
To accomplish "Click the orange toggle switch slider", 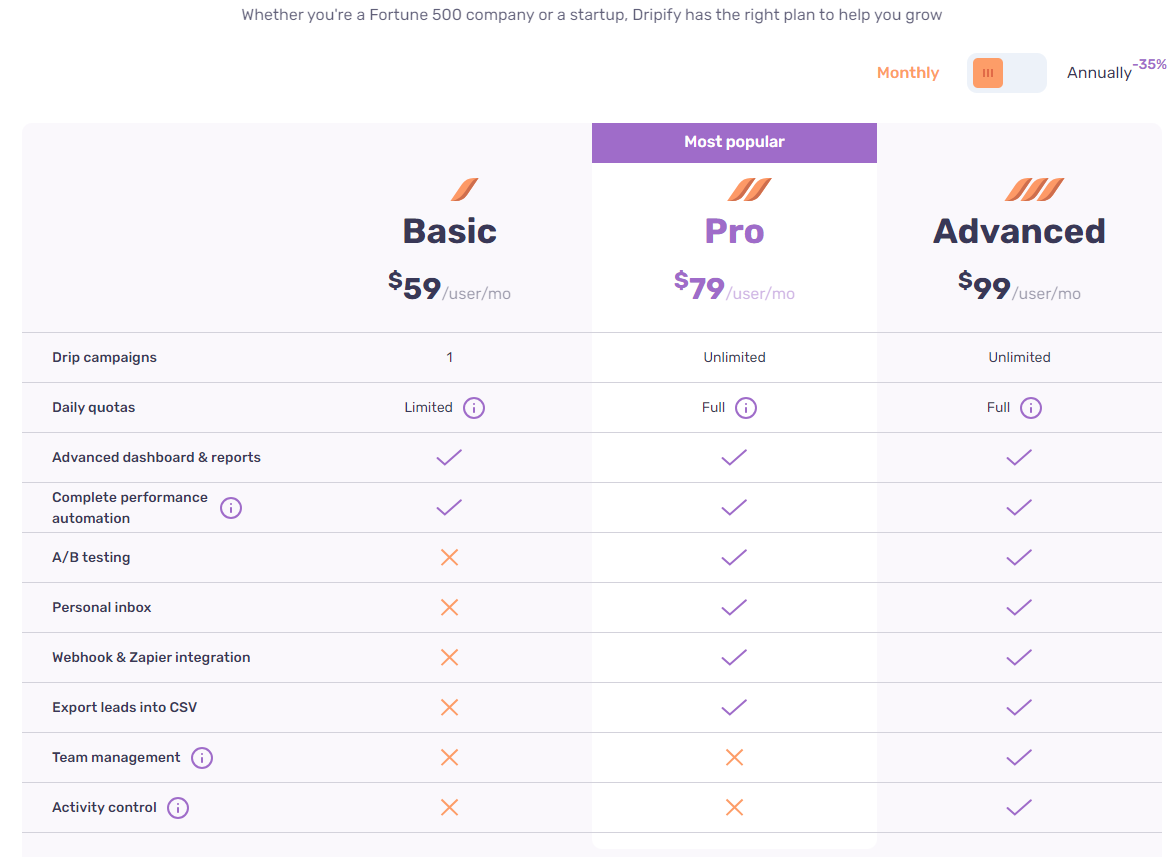I will (988, 72).
